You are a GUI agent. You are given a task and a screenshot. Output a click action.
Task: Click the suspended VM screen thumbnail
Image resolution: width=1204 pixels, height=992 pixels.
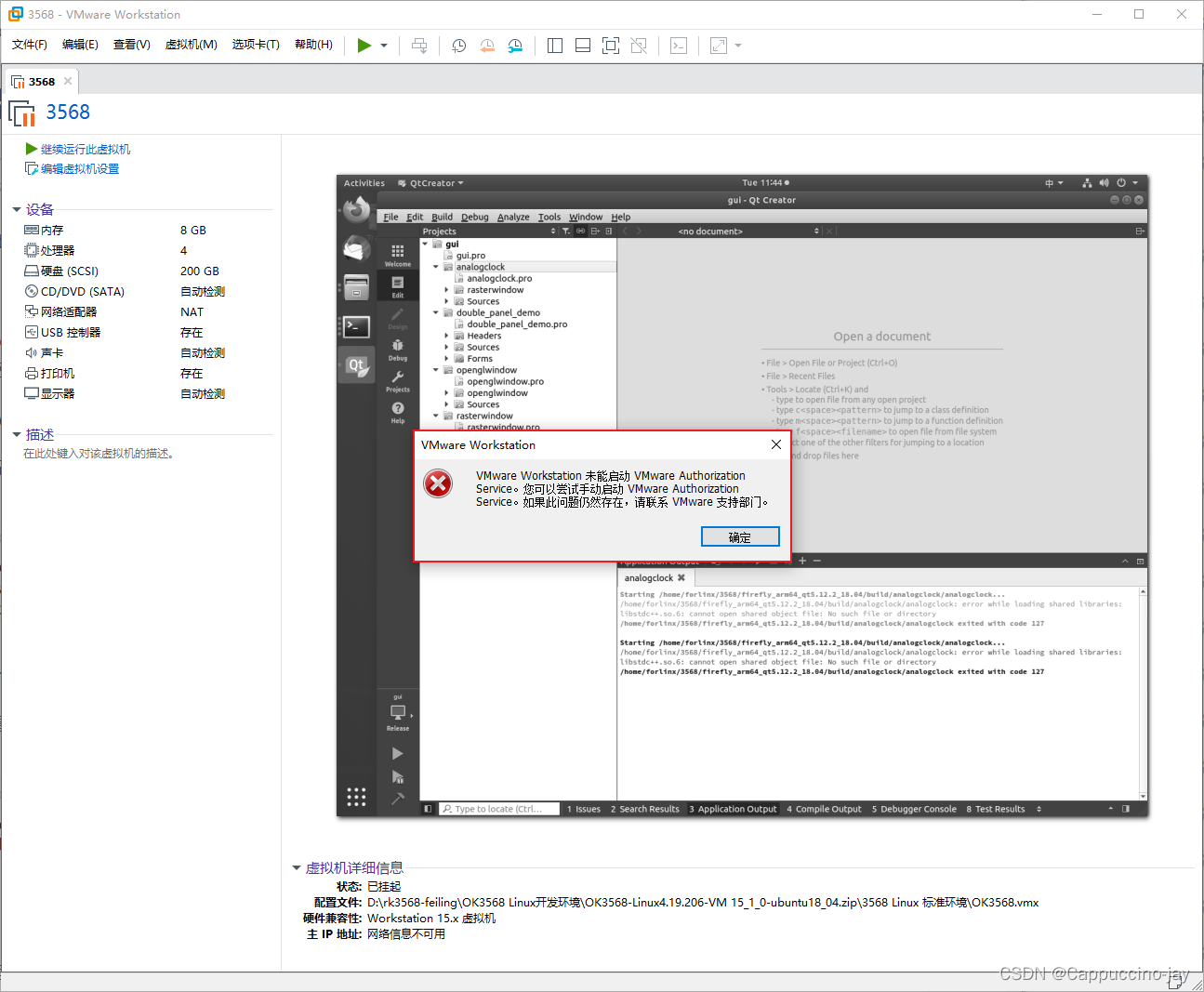pyautogui.click(x=742, y=496)
